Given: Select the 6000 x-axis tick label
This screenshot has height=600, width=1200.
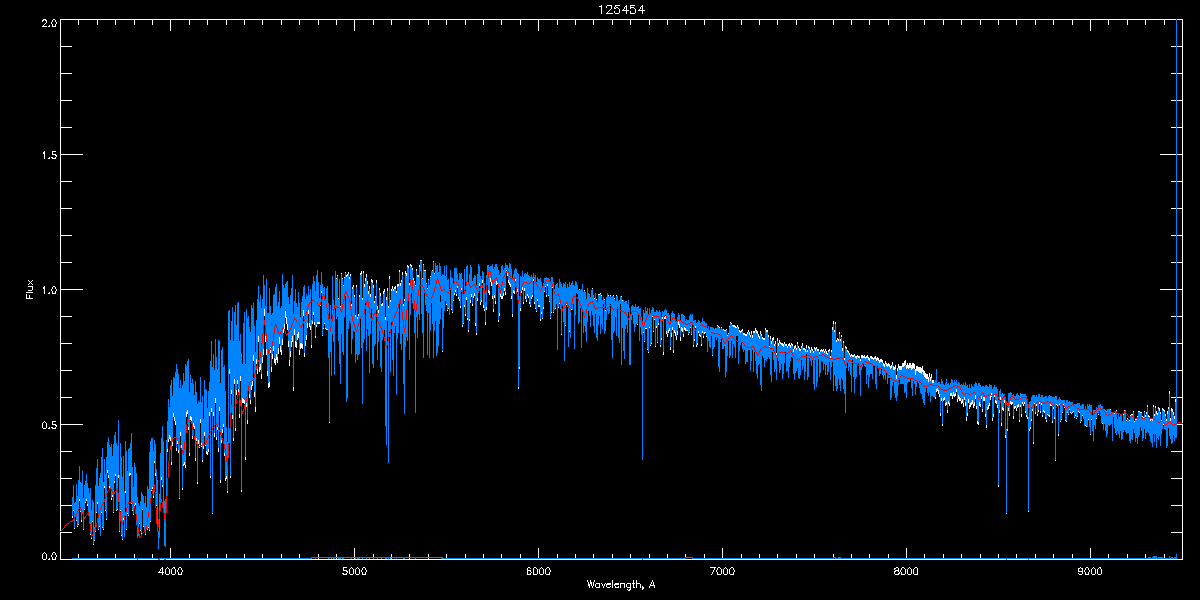Looking at the screenshot, I should (538, 572).
